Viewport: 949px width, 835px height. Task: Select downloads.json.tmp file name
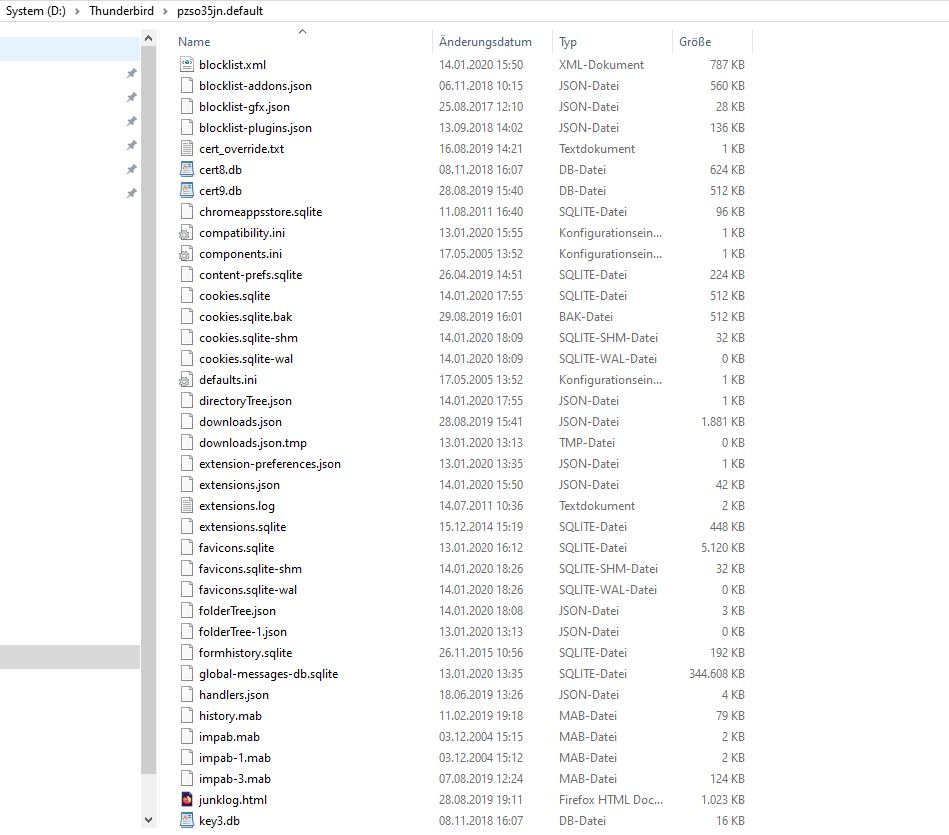pyautogui.click(x=252, y=443)
